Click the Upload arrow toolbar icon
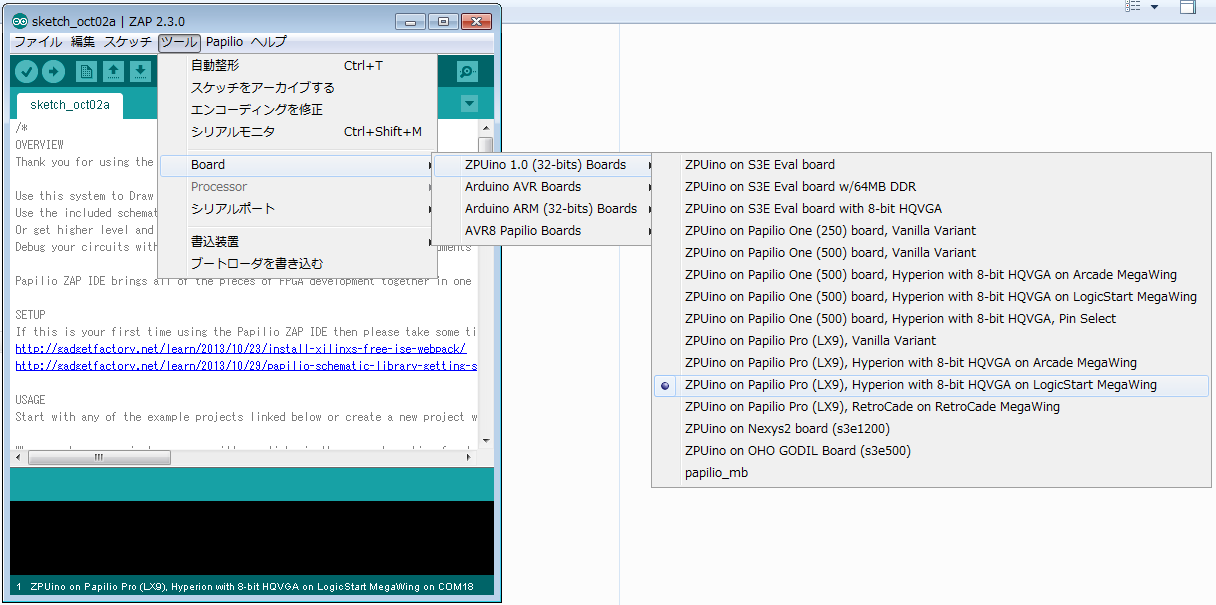This screenshot has height=605, width=1216. (x=53, y=71)
